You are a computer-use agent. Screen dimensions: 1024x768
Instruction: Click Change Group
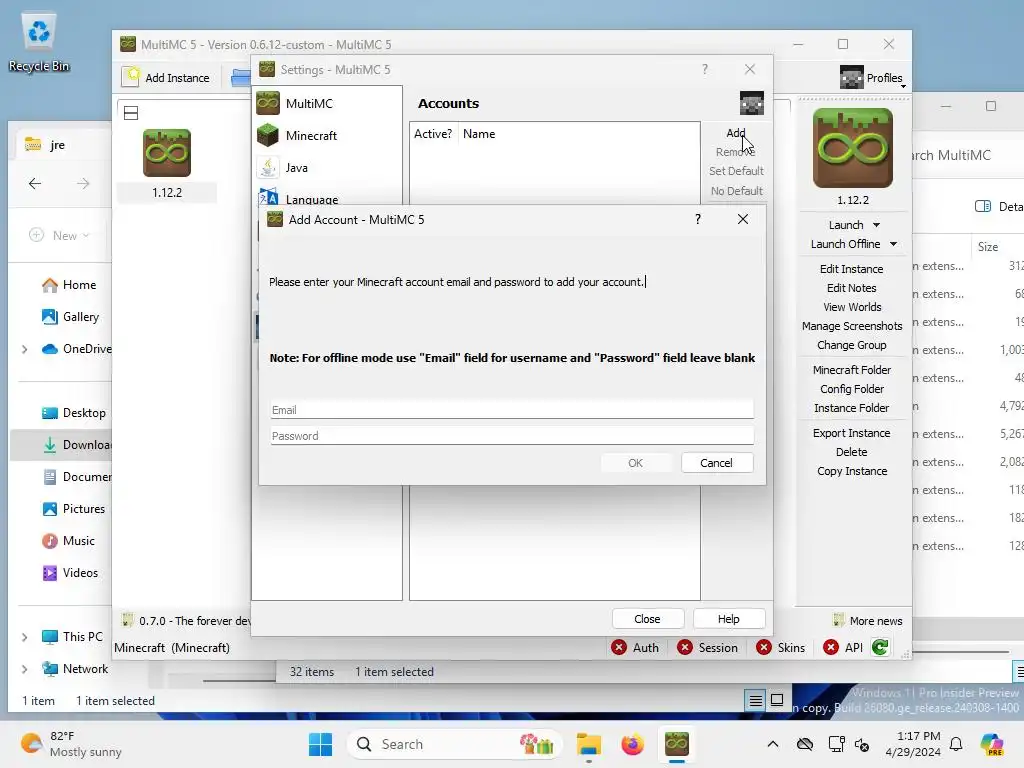point(852,344)
